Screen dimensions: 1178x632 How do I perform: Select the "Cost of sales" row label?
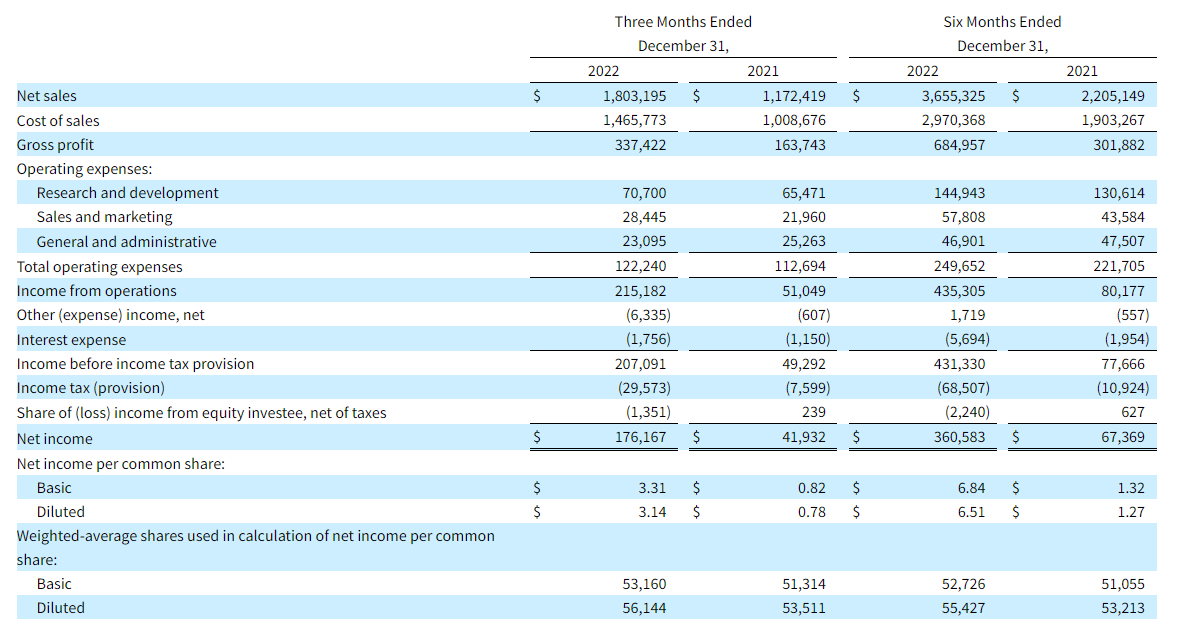tap(58, 120)
